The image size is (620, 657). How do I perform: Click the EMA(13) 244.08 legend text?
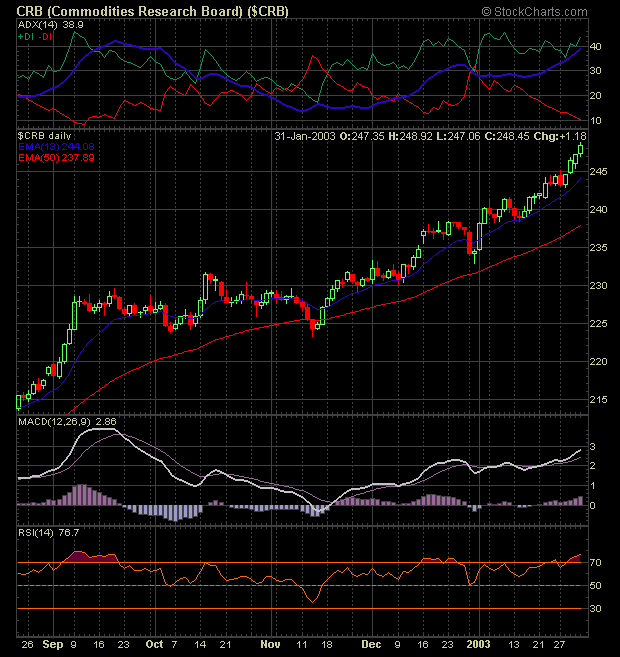(x=56, y=147)
